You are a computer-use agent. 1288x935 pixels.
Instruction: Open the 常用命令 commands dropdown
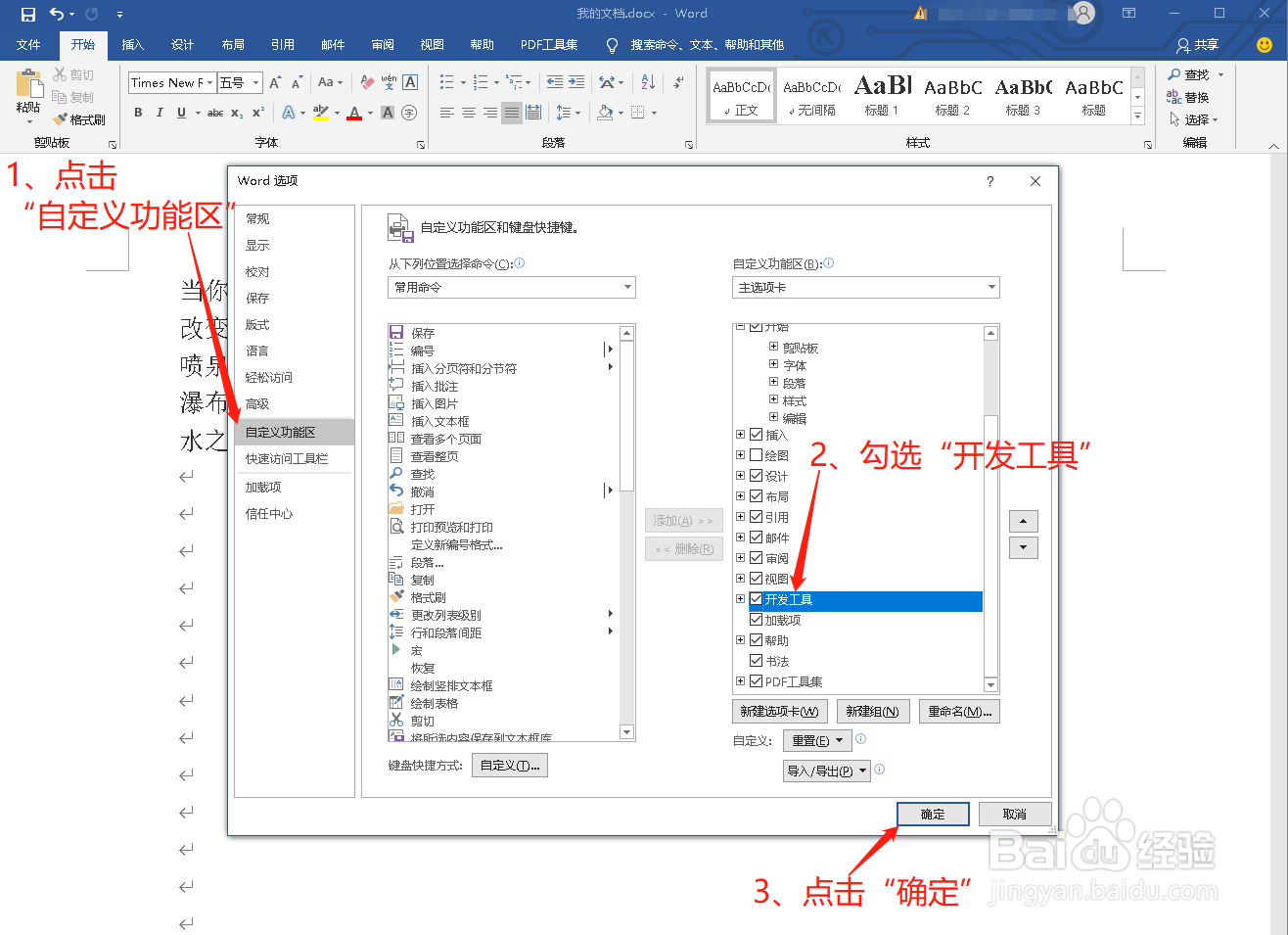click(512, 287)
